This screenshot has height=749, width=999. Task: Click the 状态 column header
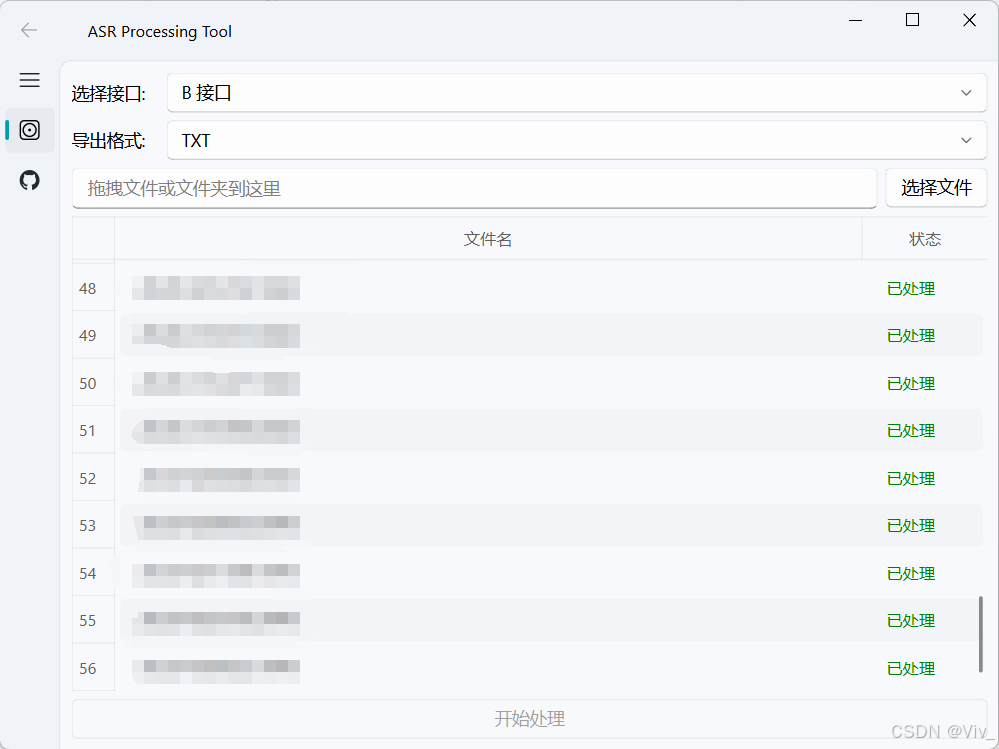925,239
